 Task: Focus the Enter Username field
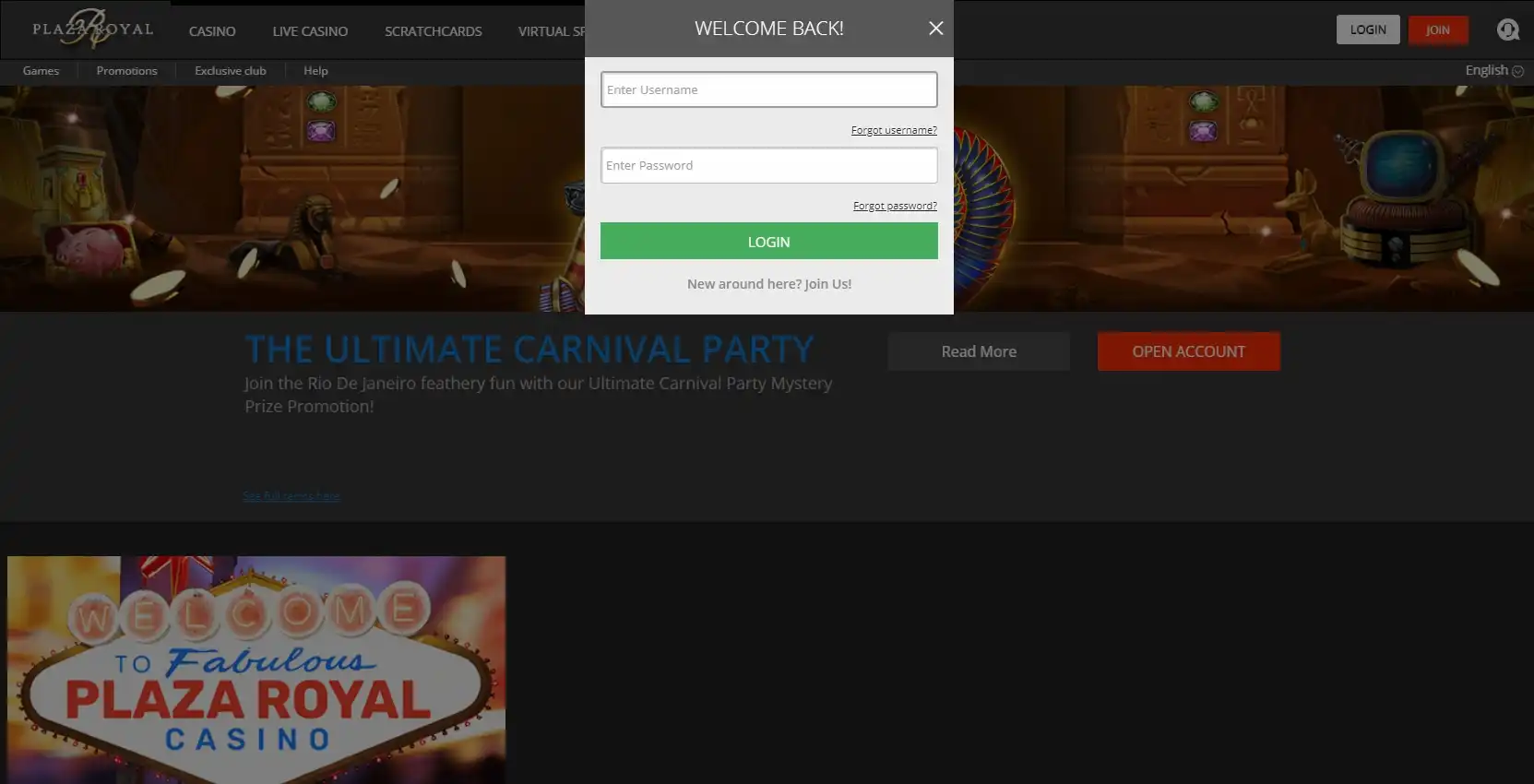(x=768, y=89)
